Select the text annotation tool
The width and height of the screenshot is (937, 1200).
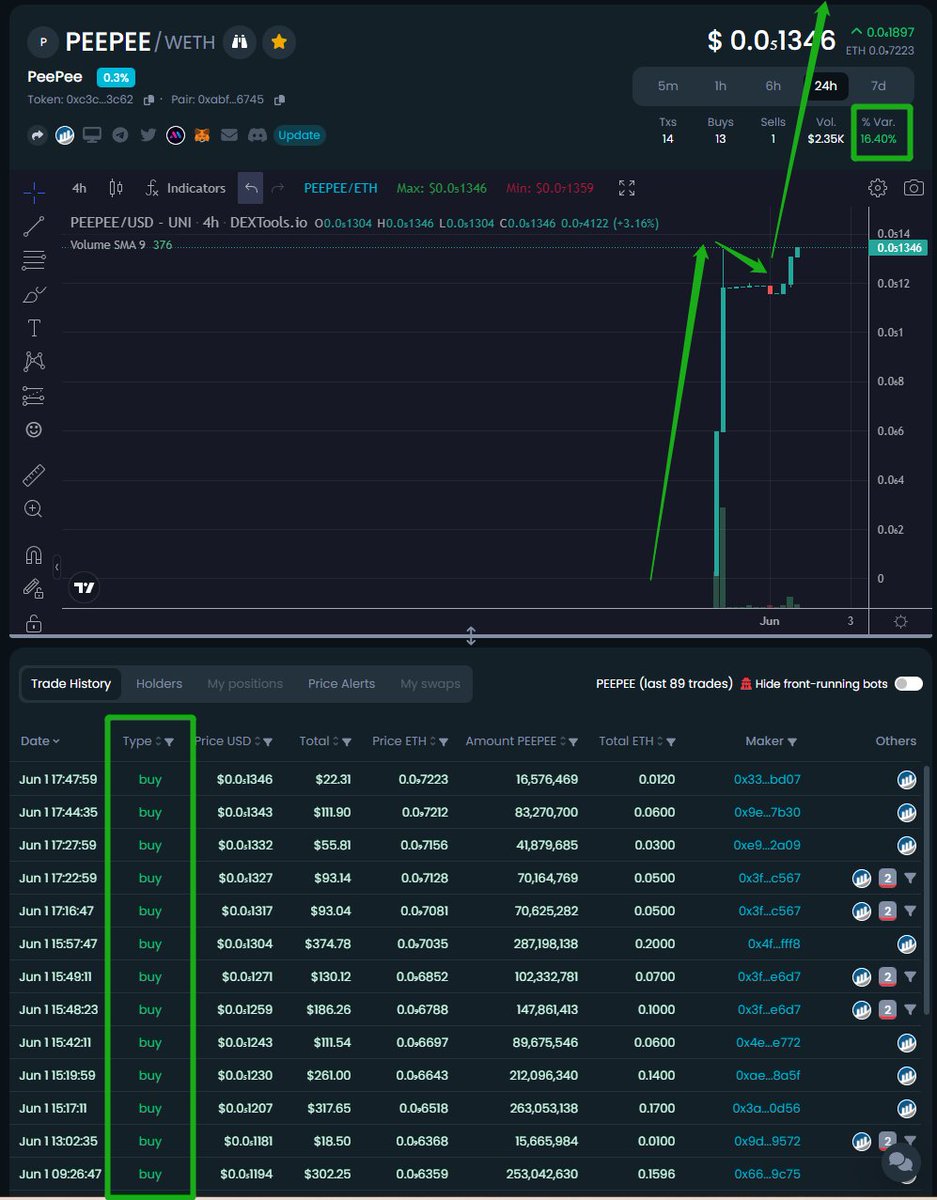click(33, 328)
